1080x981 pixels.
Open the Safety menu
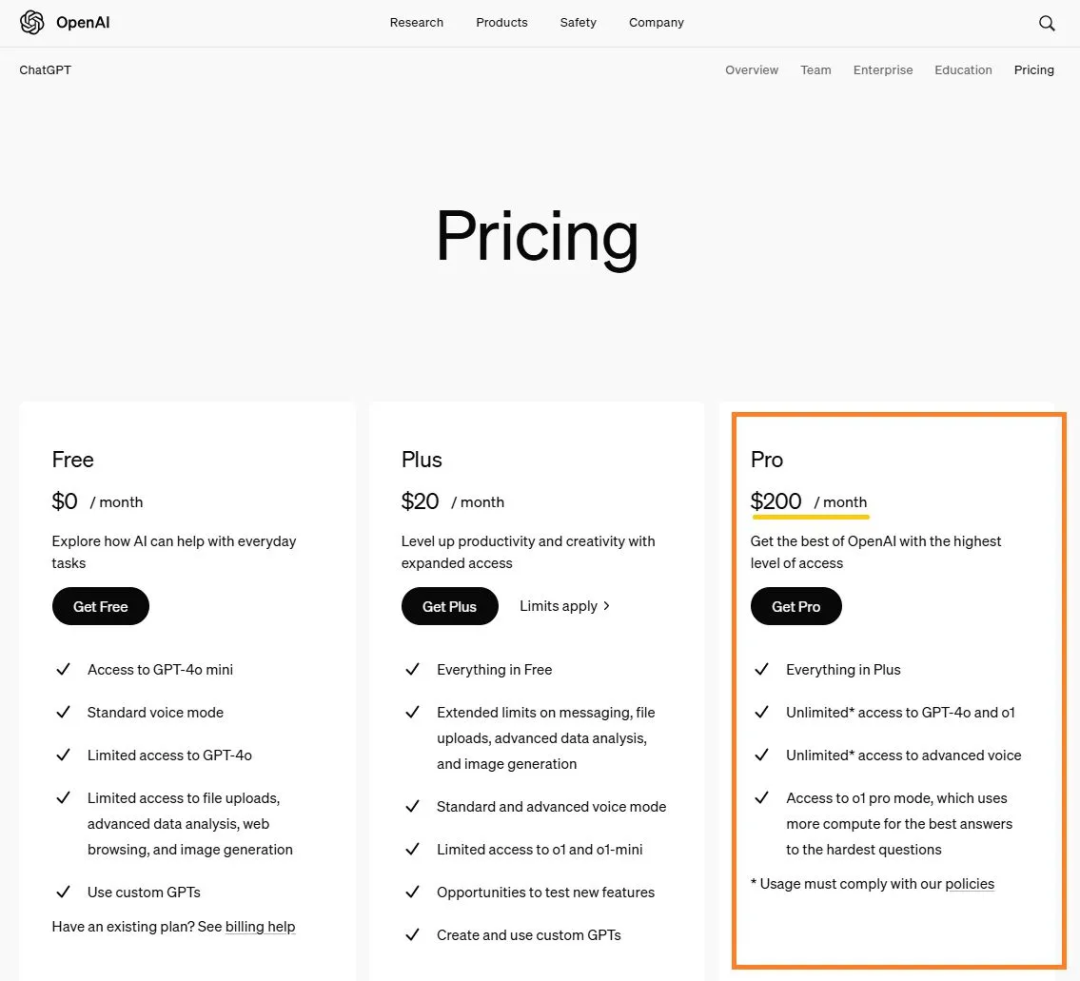(578, 22)
